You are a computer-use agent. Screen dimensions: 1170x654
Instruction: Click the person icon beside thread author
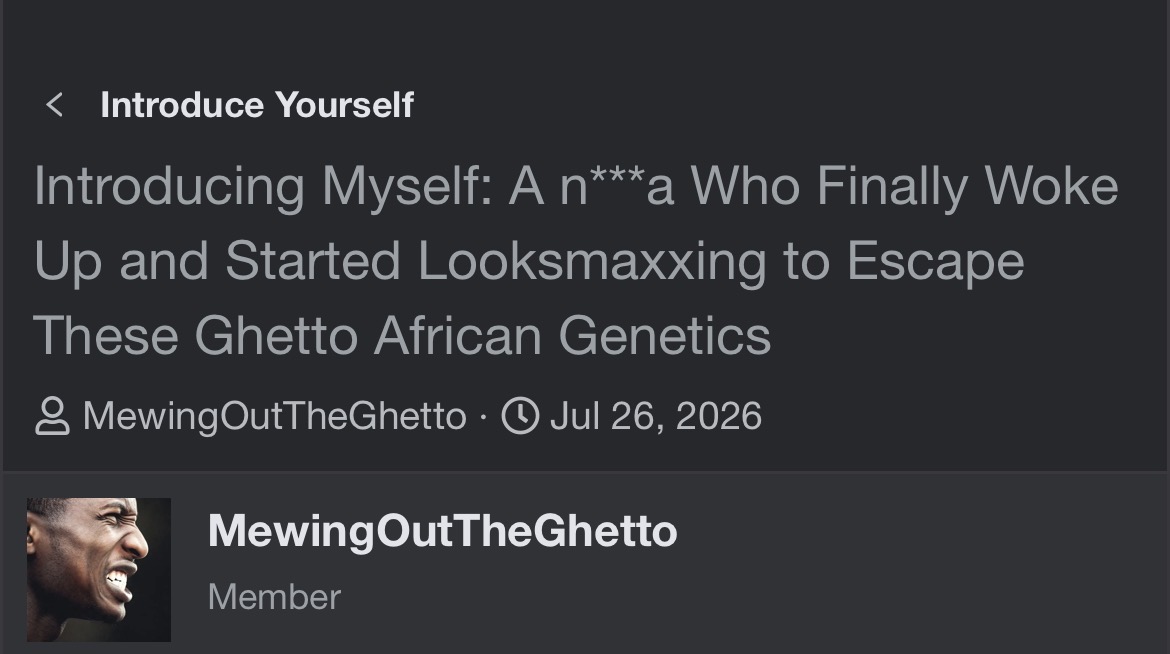[52, 416]
